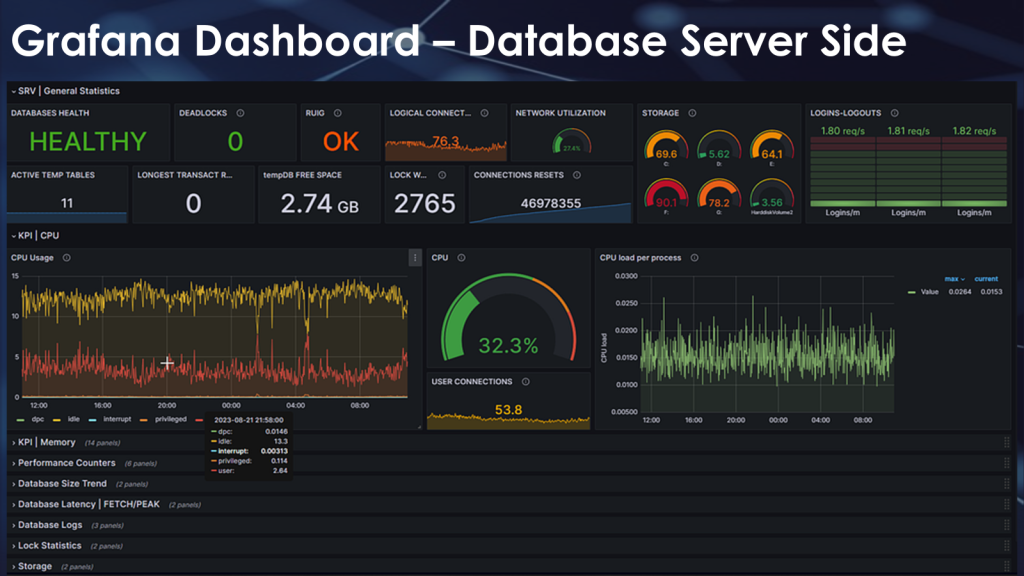Click the CONNECTIONS RESETS info icon
The width and height of the screenshot is (1024, 576).
coord(577,175)
